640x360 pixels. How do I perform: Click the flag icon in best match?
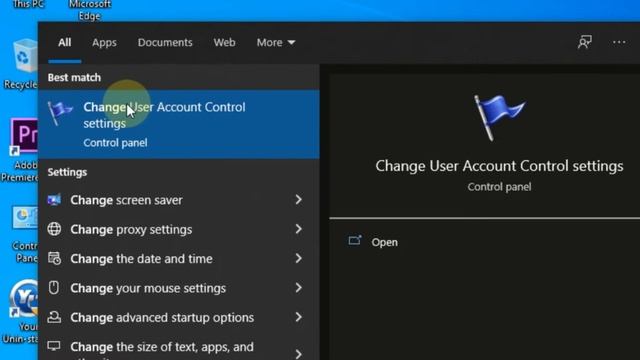pos(60,112)
